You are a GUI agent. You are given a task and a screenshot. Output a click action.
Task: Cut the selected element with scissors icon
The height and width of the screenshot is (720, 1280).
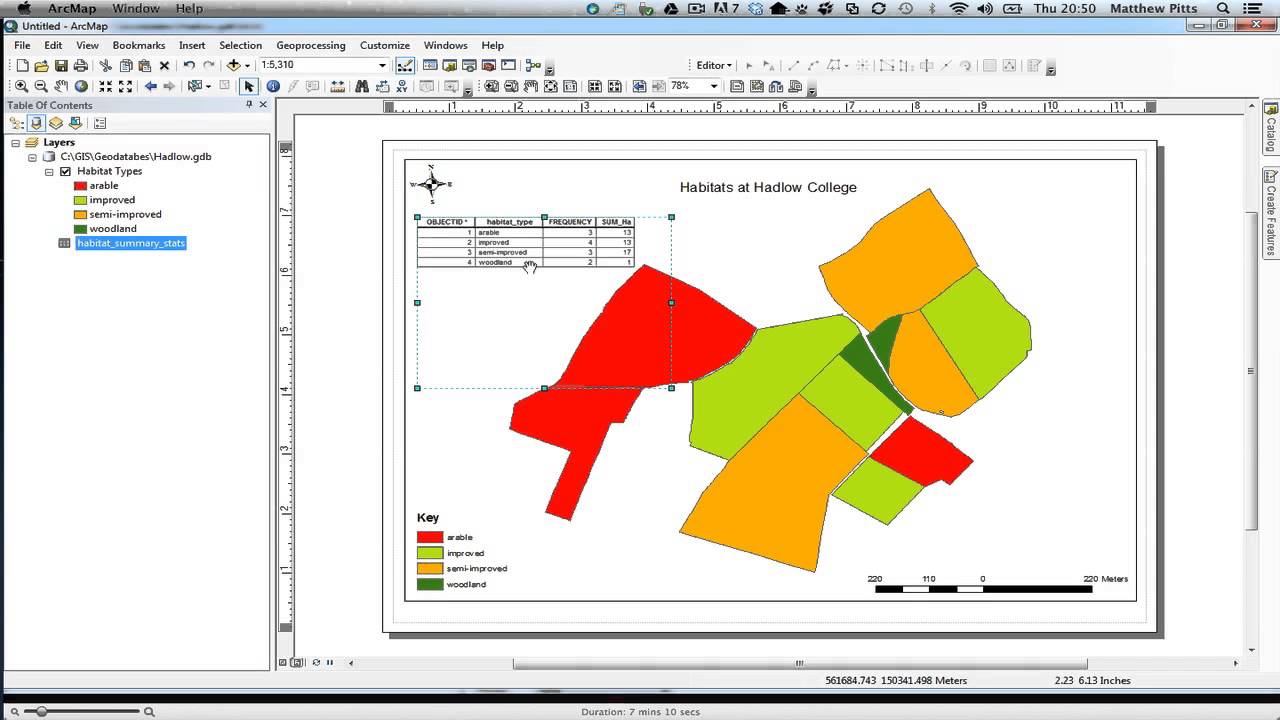105,66
